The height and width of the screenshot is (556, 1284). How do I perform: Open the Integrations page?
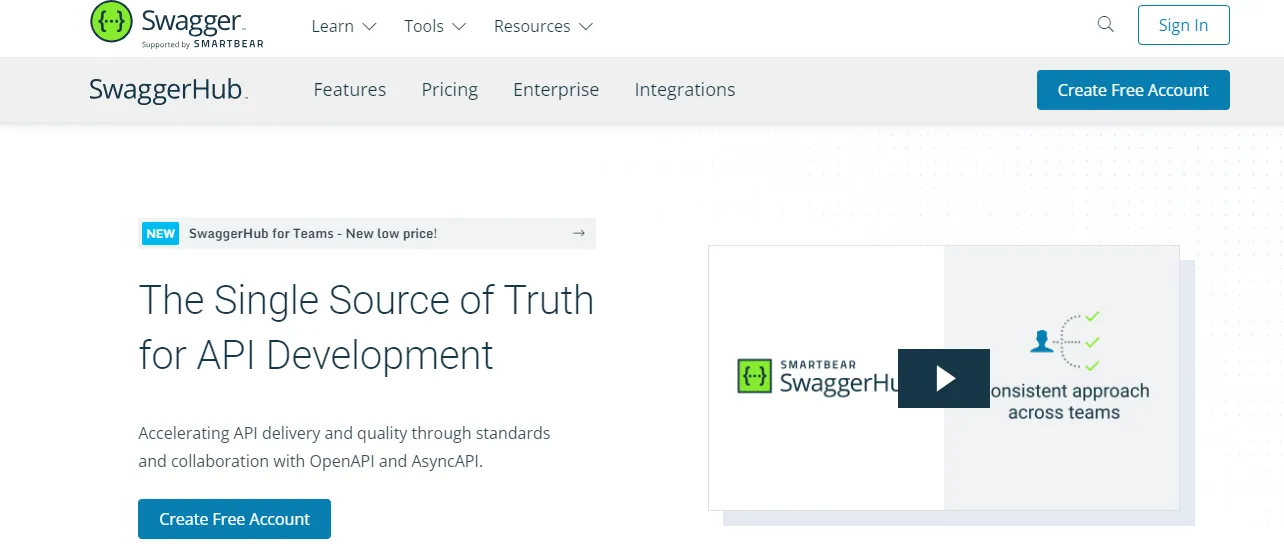click(x=685, y=90)
